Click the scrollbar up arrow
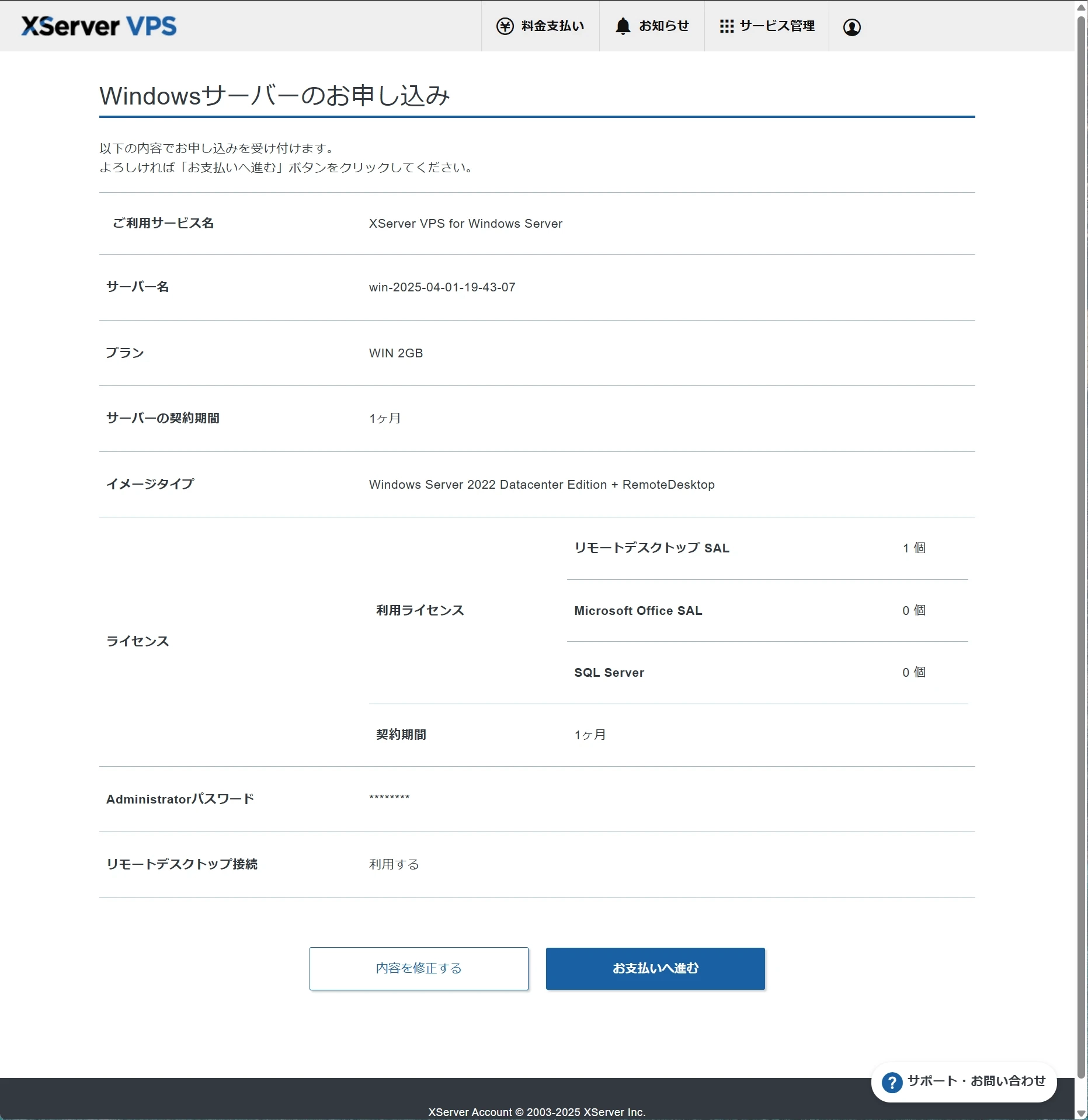The height and width of the screenshot is (1120, 1088). [x=1081, y=7]
